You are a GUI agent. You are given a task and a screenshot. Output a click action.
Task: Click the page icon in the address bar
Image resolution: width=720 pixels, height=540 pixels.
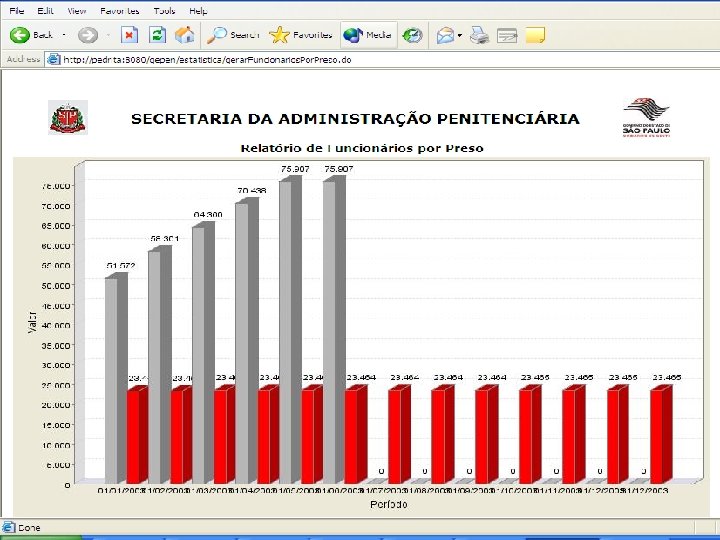tap(54, 60)
